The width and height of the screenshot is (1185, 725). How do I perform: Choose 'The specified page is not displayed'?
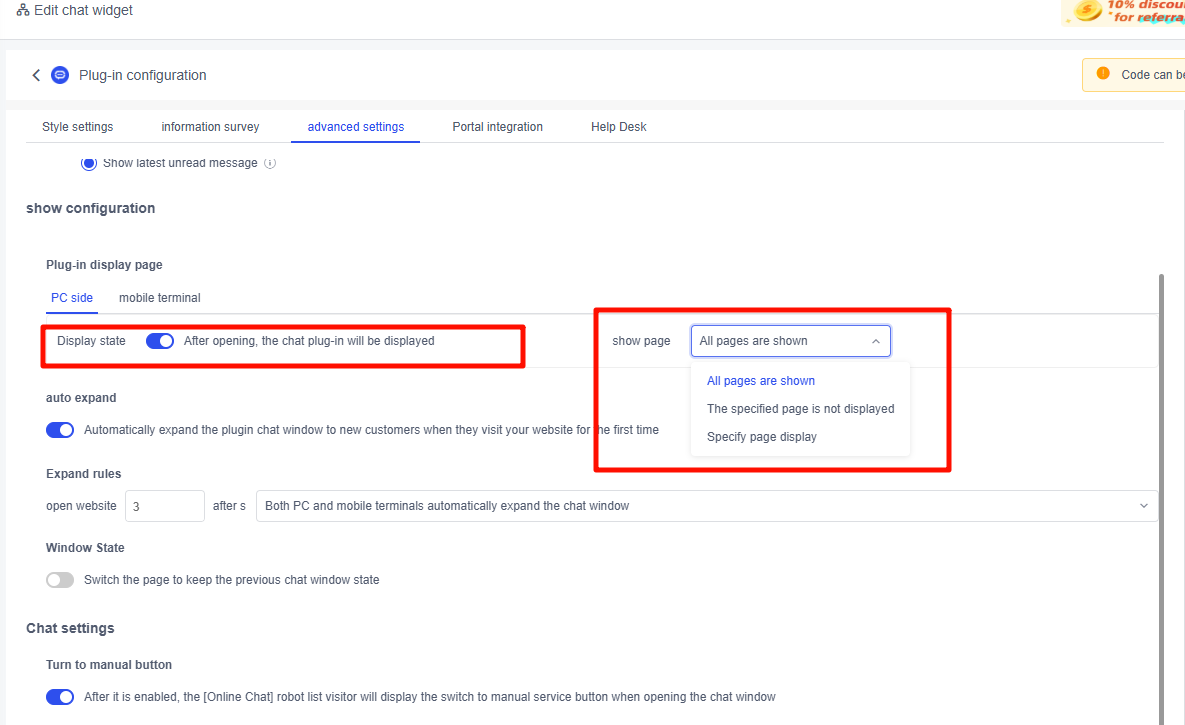coord(800,409)
